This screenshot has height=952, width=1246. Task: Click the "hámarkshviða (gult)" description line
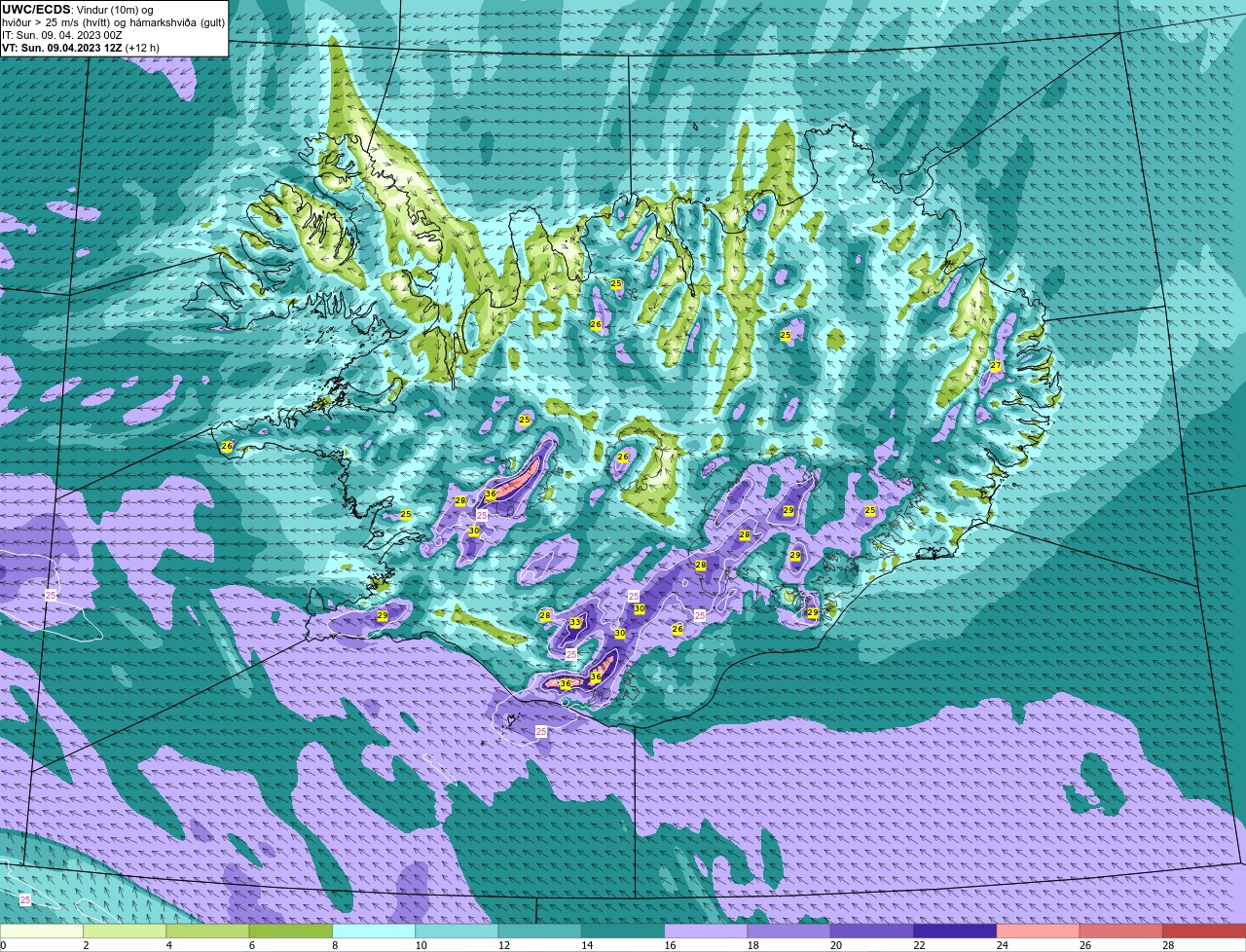click(115, 22)
